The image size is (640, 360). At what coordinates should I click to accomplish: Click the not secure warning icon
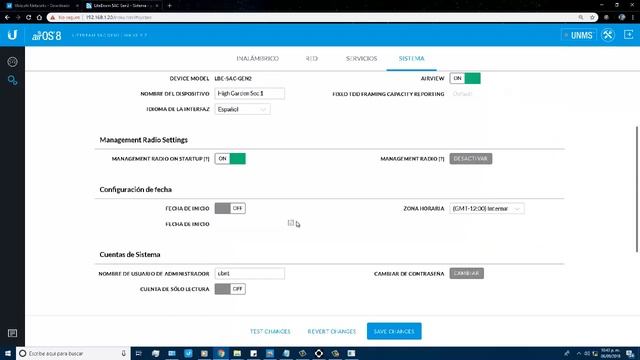pos(53,18)
